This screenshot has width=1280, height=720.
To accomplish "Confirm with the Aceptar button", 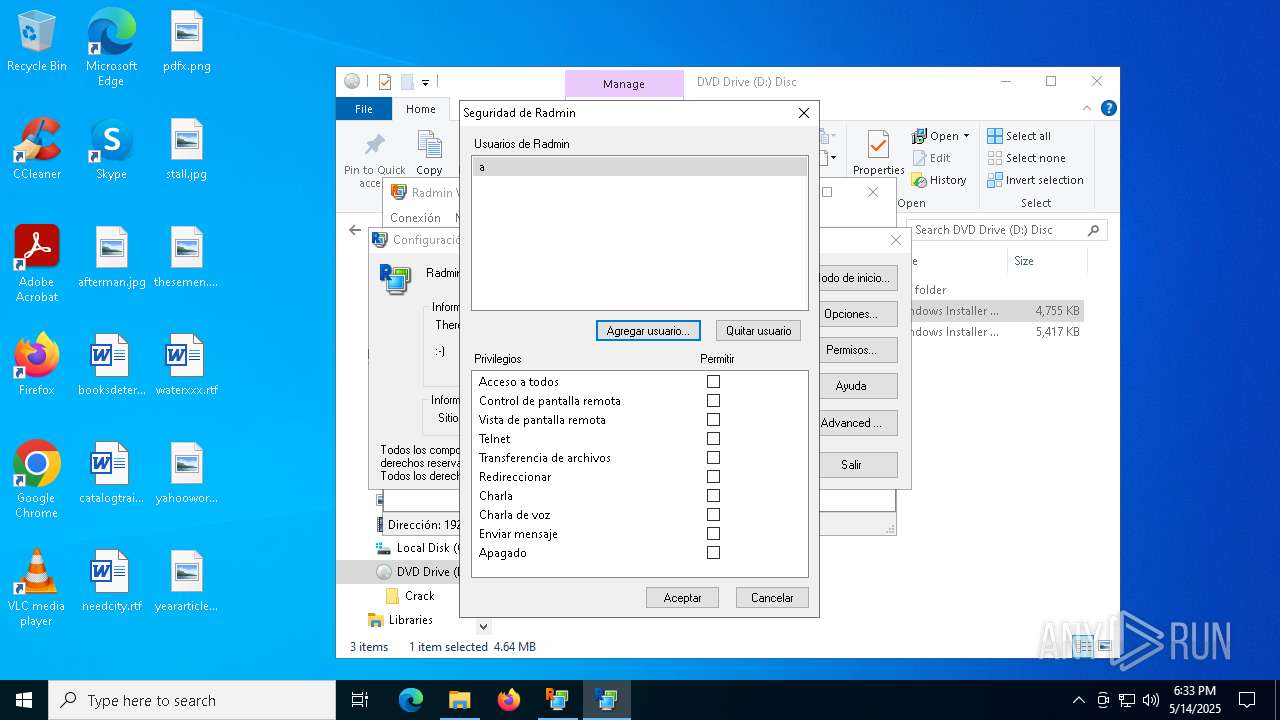I will (x=682, y=598).
